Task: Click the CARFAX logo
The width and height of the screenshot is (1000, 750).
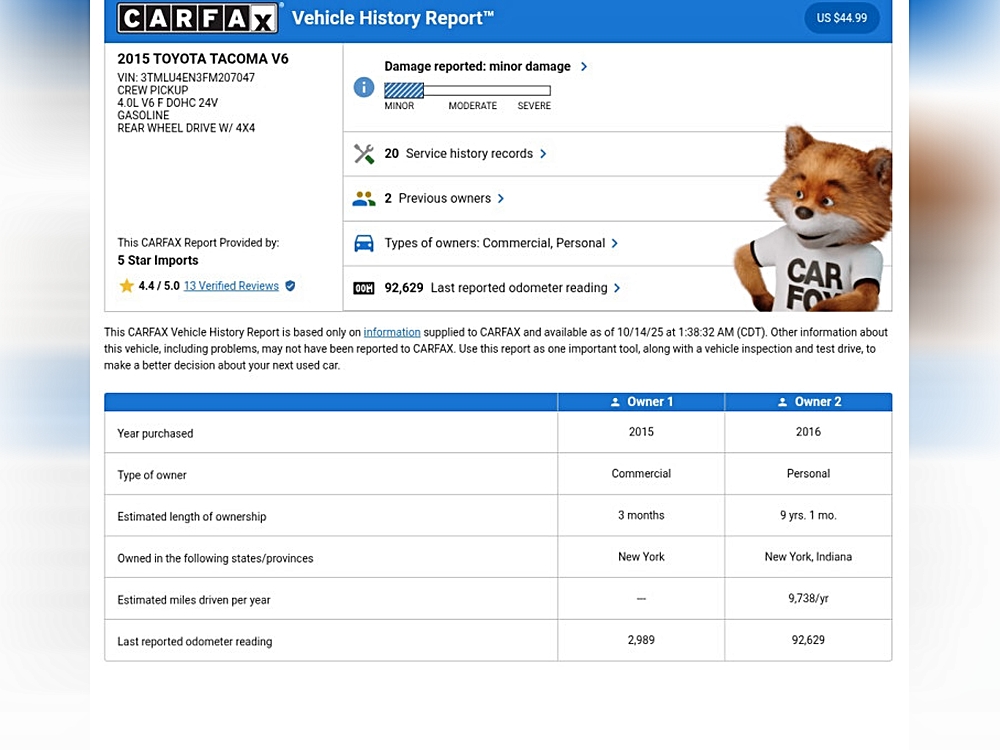Action: [x=199, y=18]
